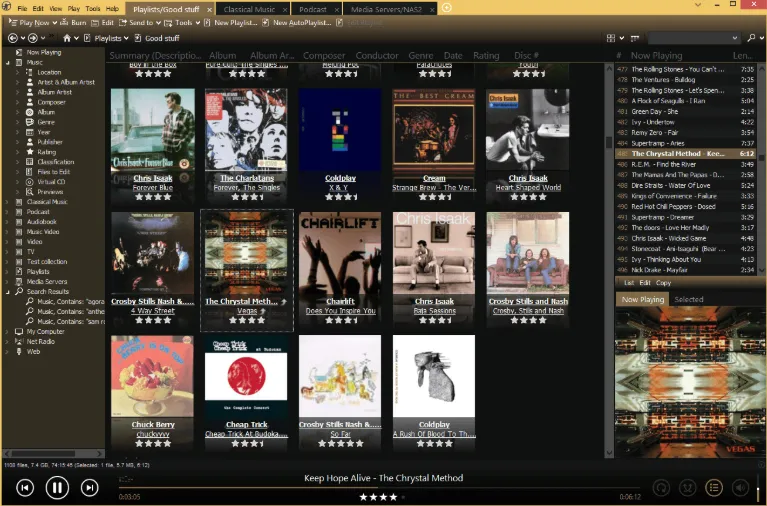Toggle the Now Playing list button
The height and width of the screenshot is (506, 767).
pos(714,487)
